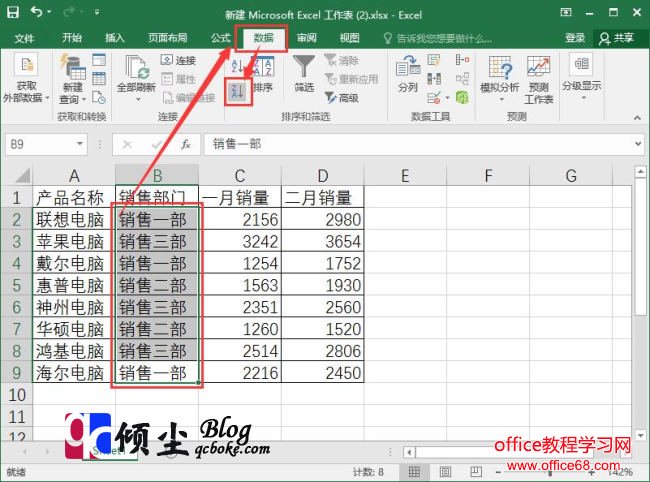Click the Sort Z to A descending icon

238,91
